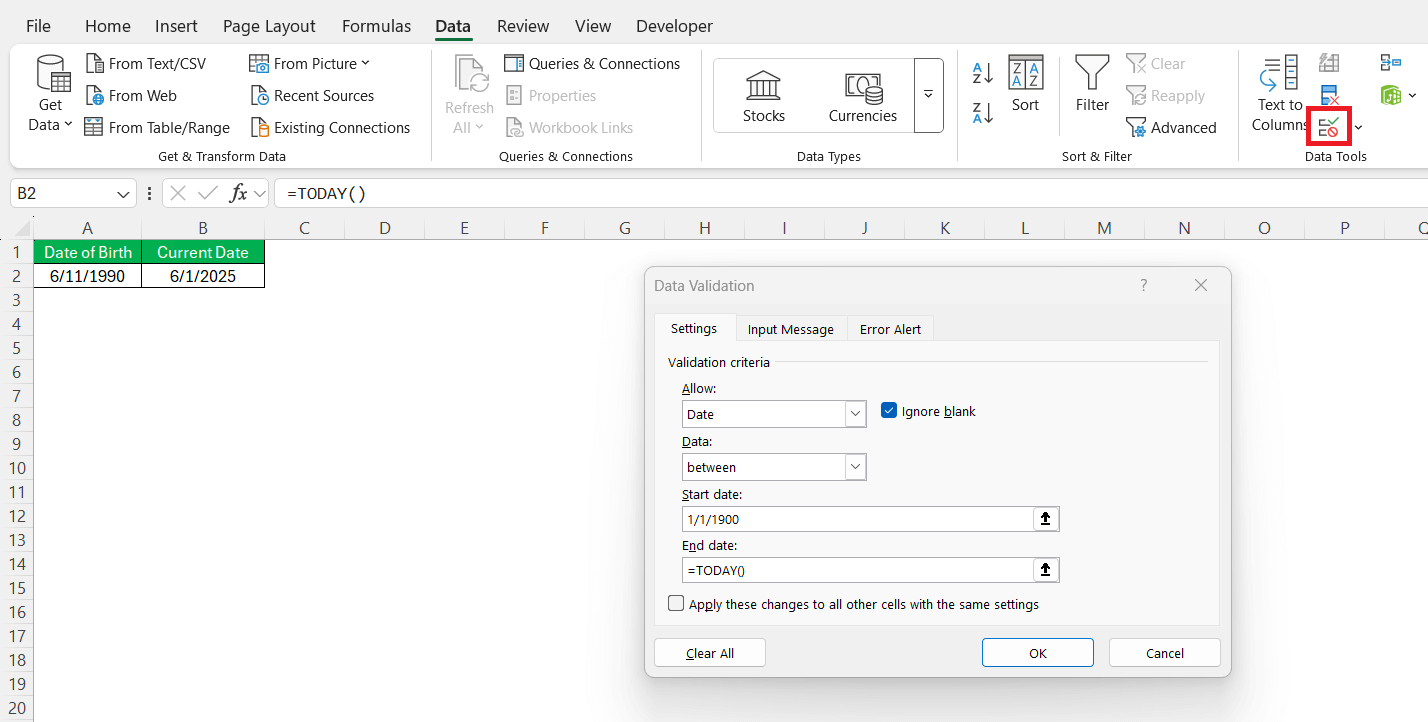Select cell B2 with 6/1/2025
This screenshot has height=722, width=1428.
(203, 276)
